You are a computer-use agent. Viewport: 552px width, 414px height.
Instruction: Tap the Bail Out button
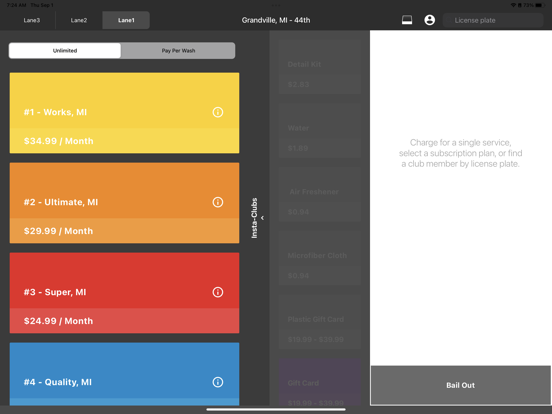point(460,385)
